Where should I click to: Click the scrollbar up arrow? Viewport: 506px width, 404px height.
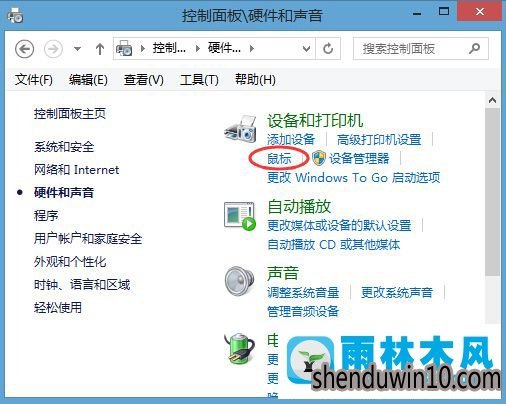pyautogui.click(x=492, y=100)
